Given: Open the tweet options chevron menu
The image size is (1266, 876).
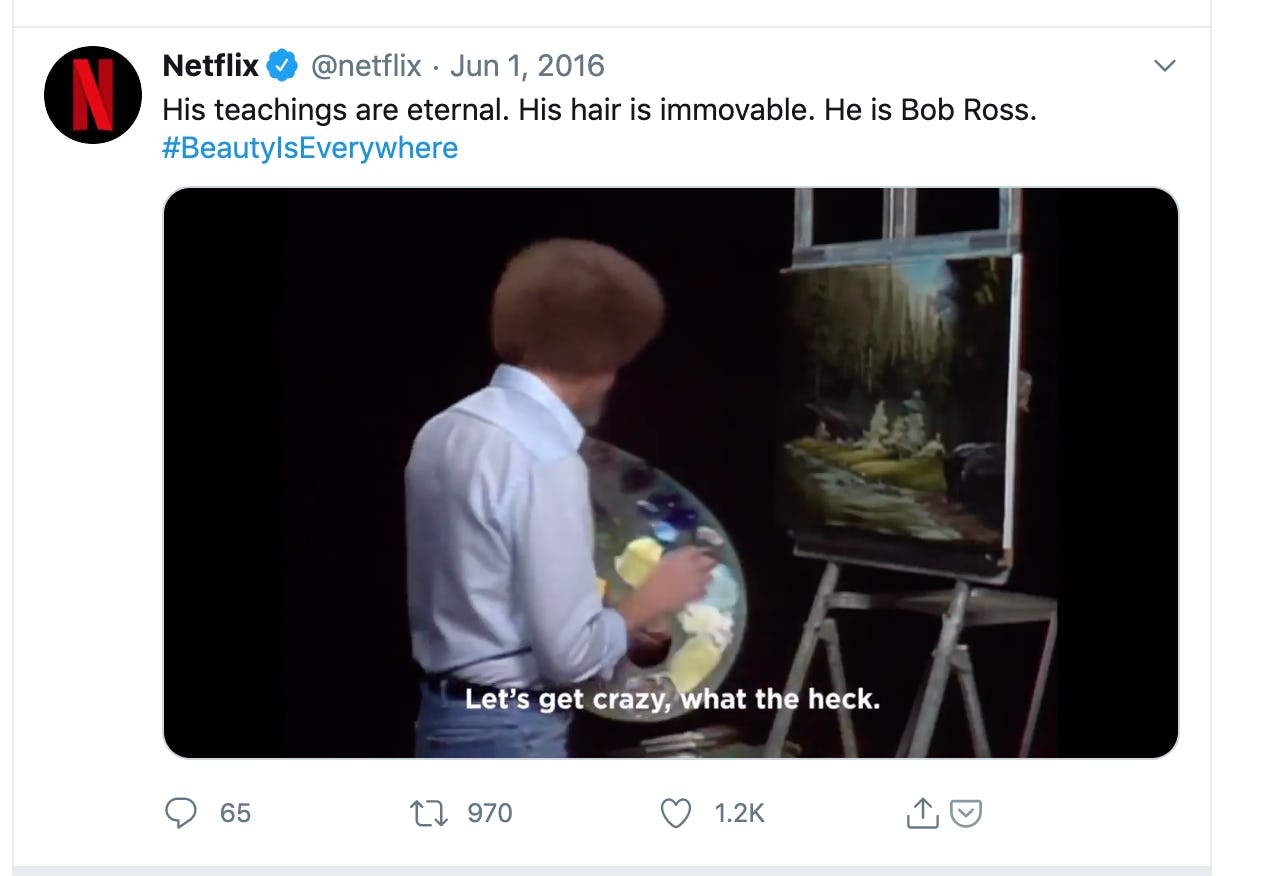Looking at the screenshot, I should 1164,66.
